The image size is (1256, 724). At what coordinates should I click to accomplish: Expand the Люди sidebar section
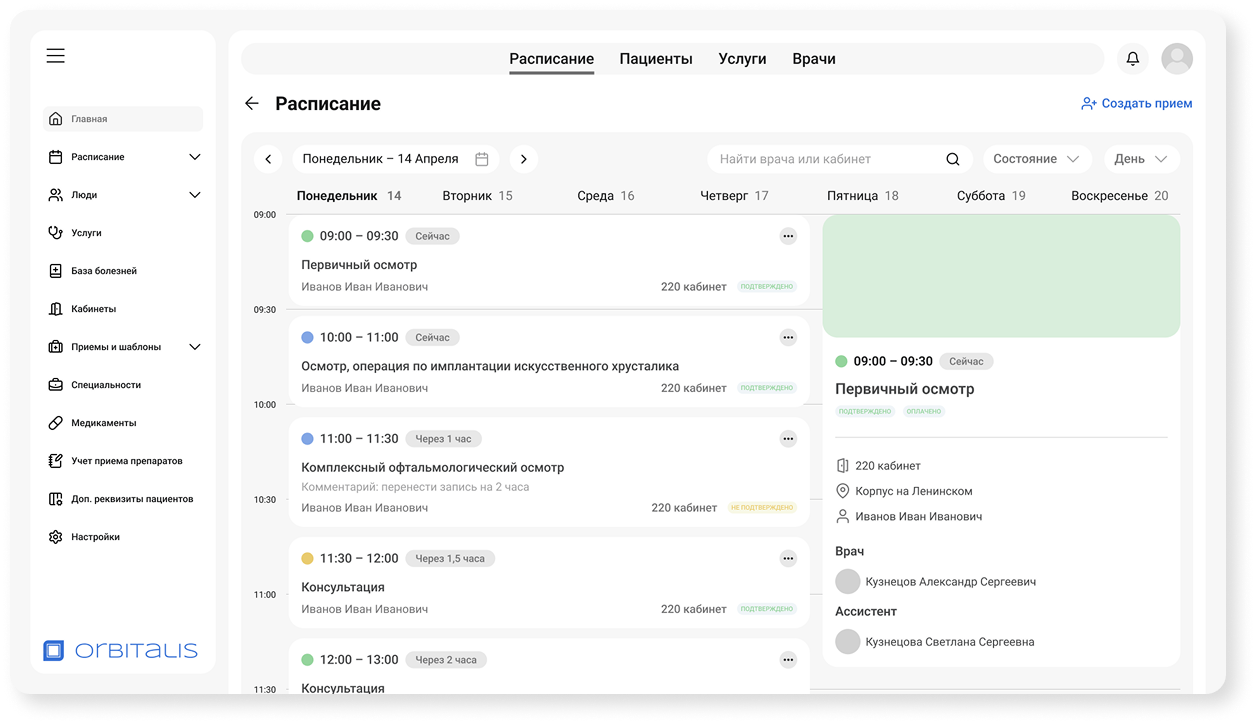(x=195, y=195)
